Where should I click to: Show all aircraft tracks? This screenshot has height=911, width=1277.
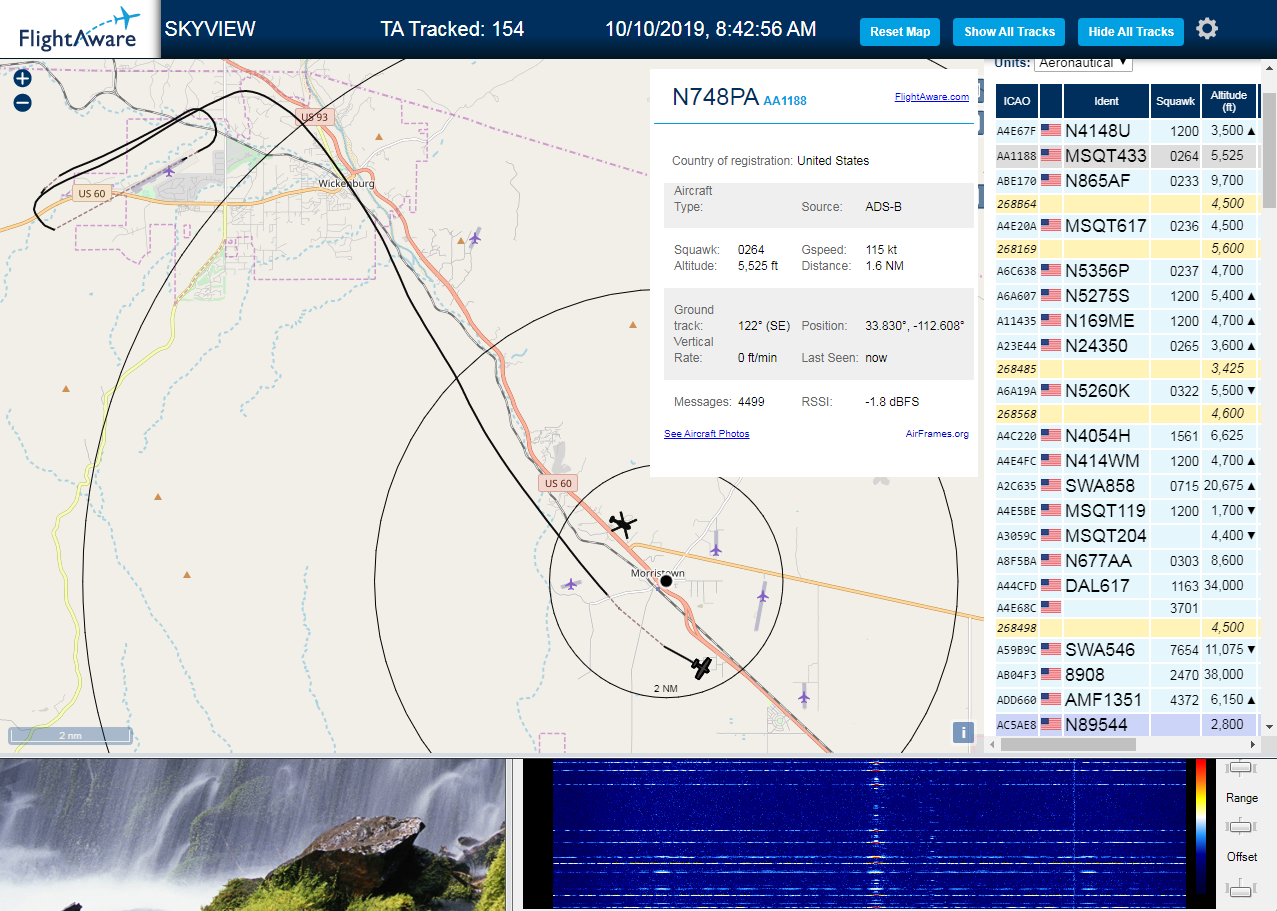point(1009,32)
